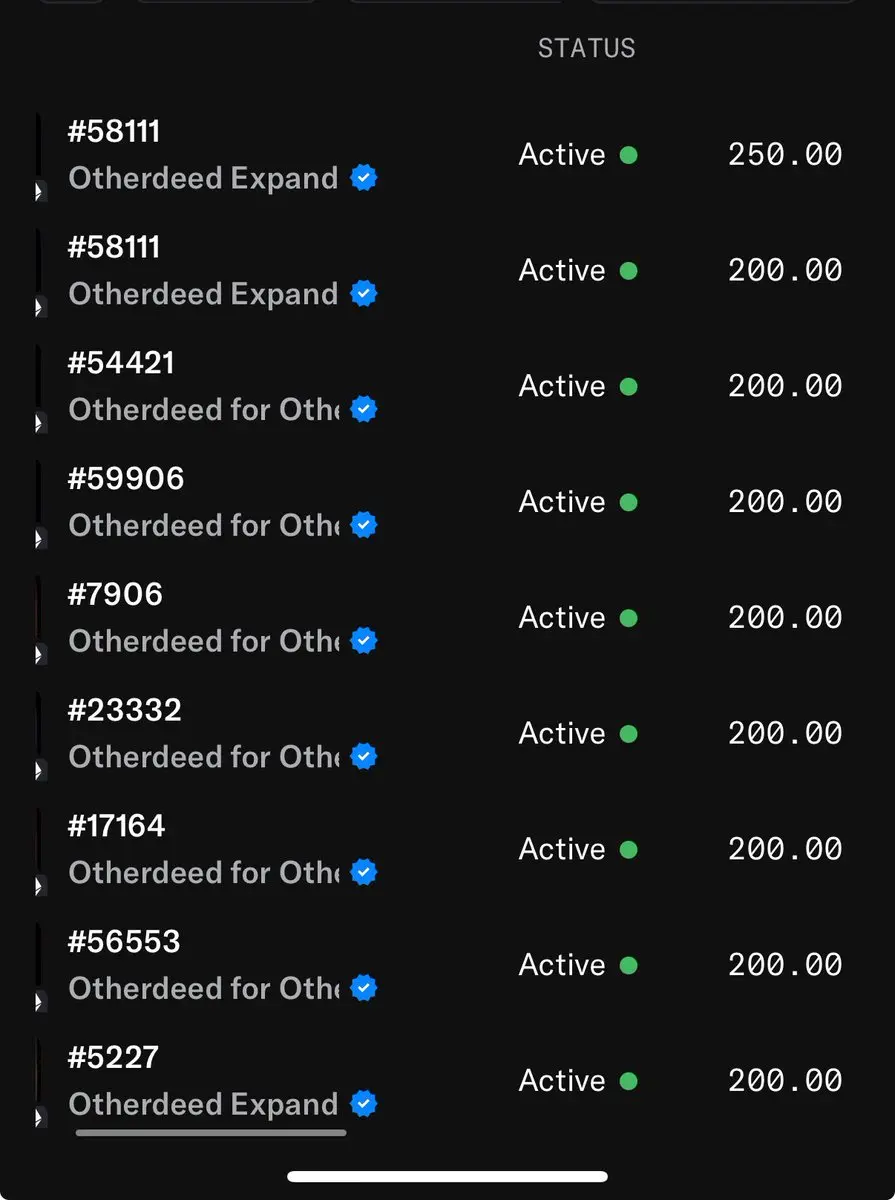895x1200 pixels.
Task: Click verified badge next to #5227 Otherdeed Expand
Action: (x=364, y=1105)
